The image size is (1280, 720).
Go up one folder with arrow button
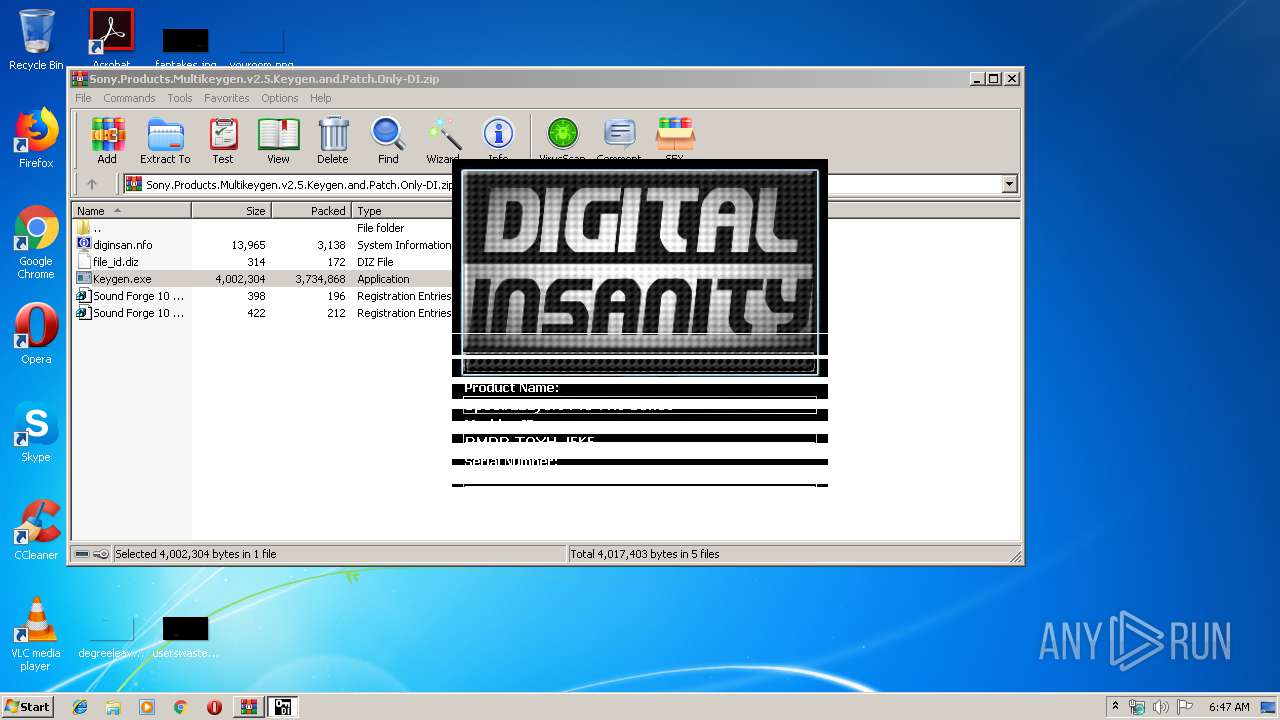pos(92,184)
